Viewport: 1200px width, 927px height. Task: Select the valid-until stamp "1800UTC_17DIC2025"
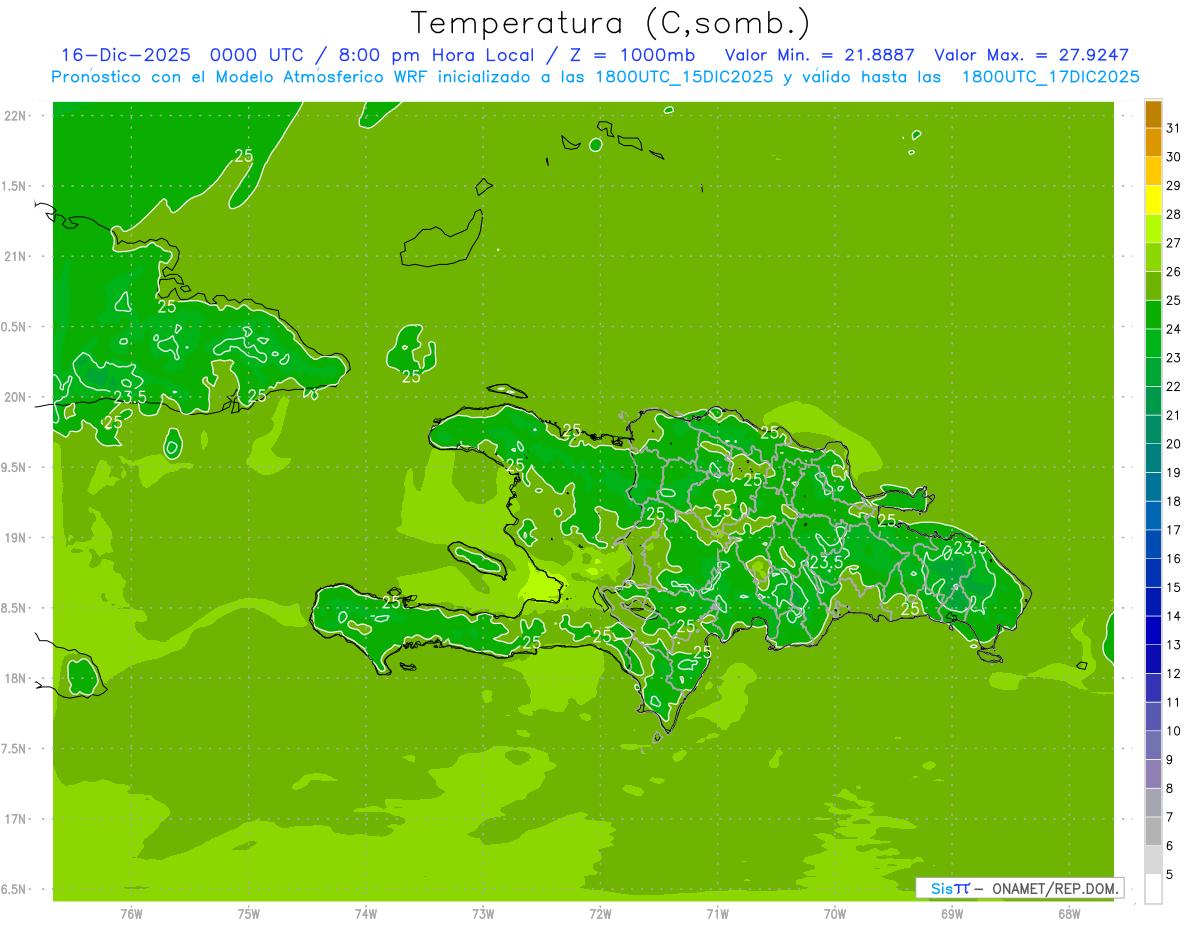tap(1051, 77)
